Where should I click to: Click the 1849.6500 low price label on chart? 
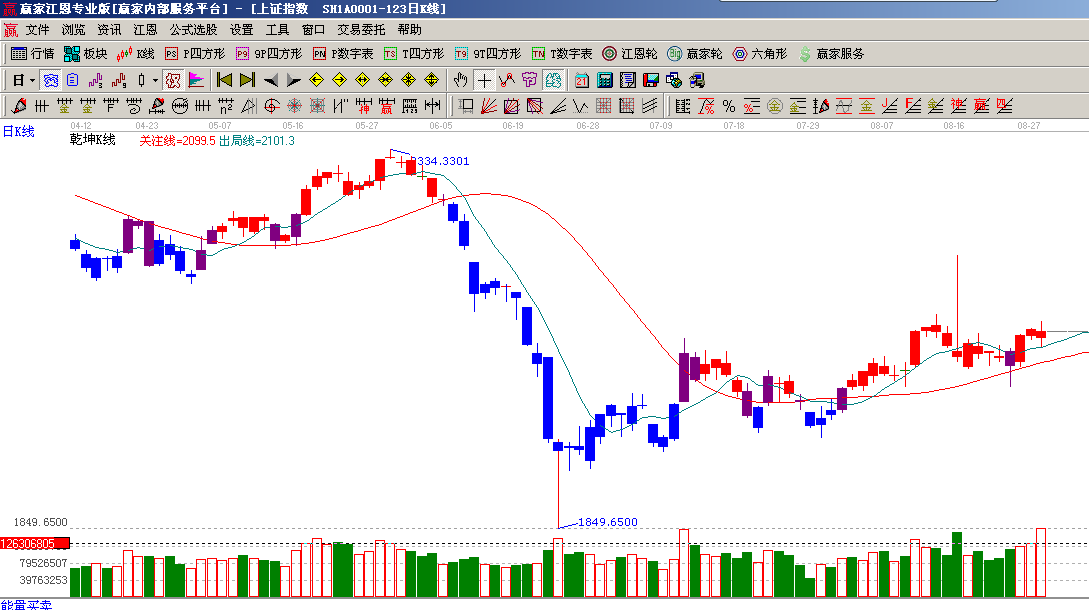coord(608,522)
